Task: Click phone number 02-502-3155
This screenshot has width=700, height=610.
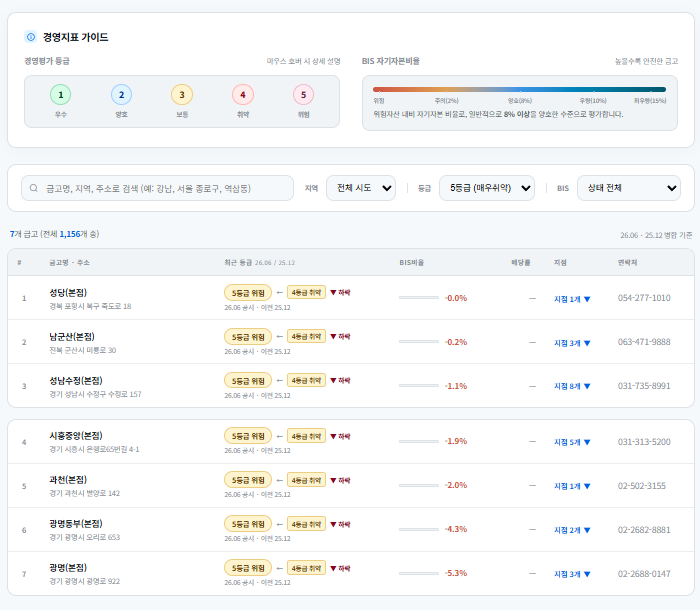Action: click(642, 485)
